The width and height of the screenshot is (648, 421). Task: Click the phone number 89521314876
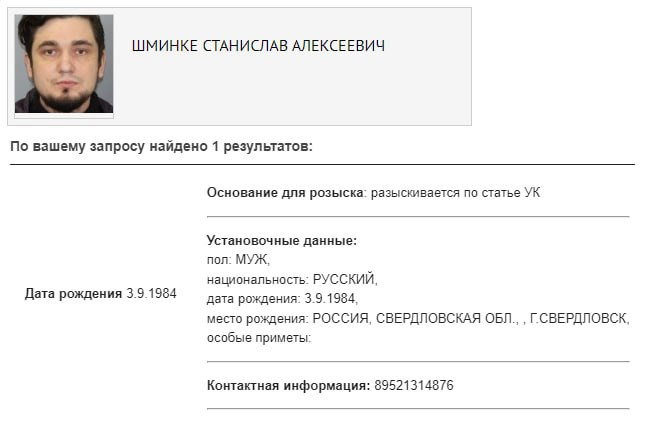coord(414,386)
